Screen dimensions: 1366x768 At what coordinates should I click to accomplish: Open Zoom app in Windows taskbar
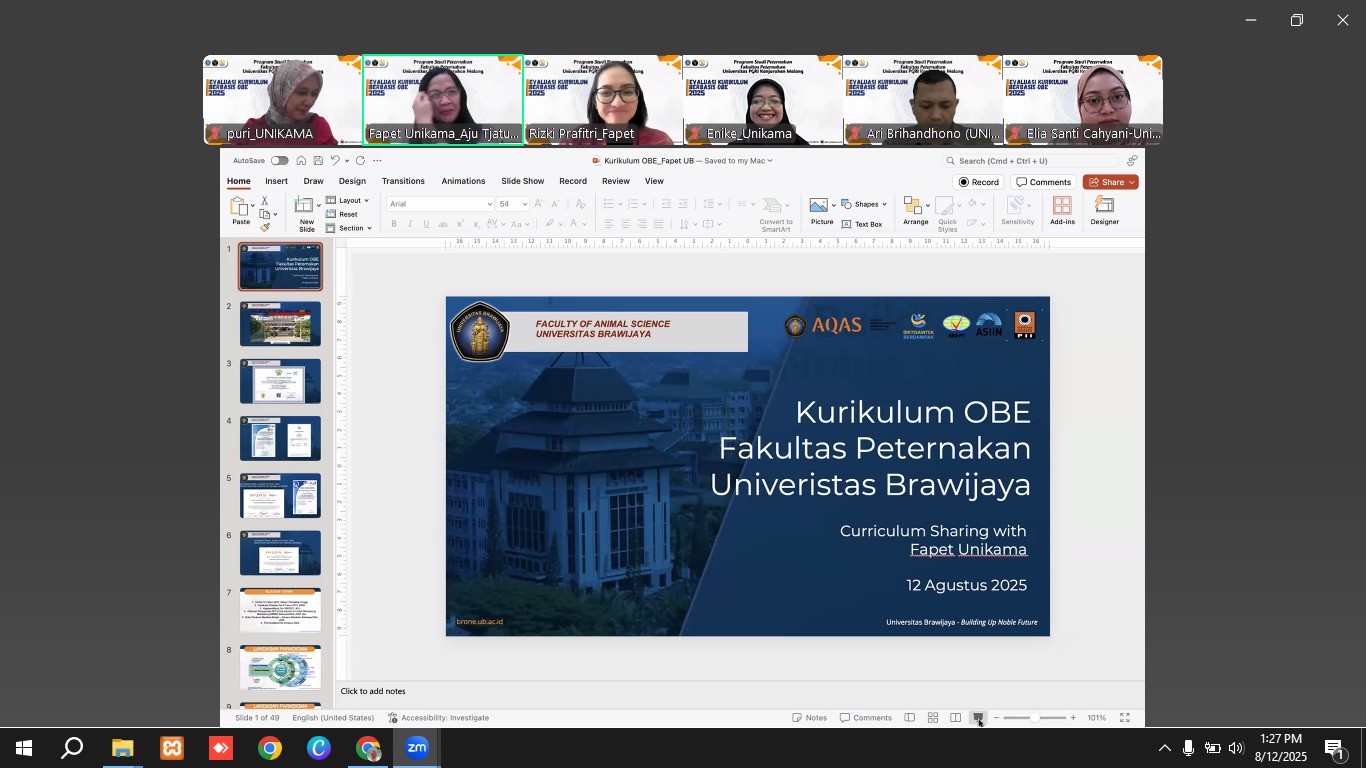coord(417,748)
